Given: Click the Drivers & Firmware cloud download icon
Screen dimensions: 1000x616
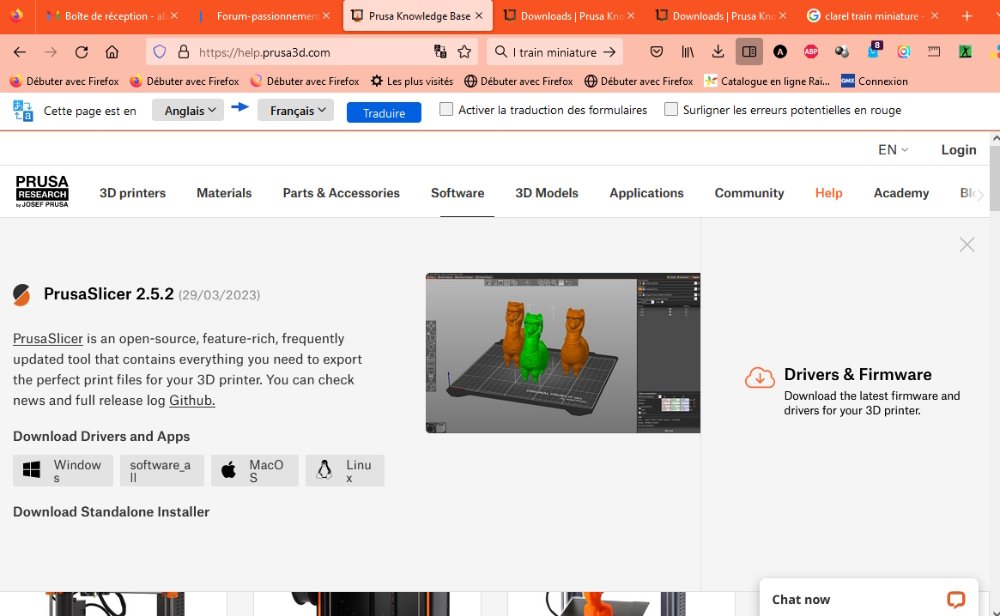Looking at the screenshot, I should [760, 378].
